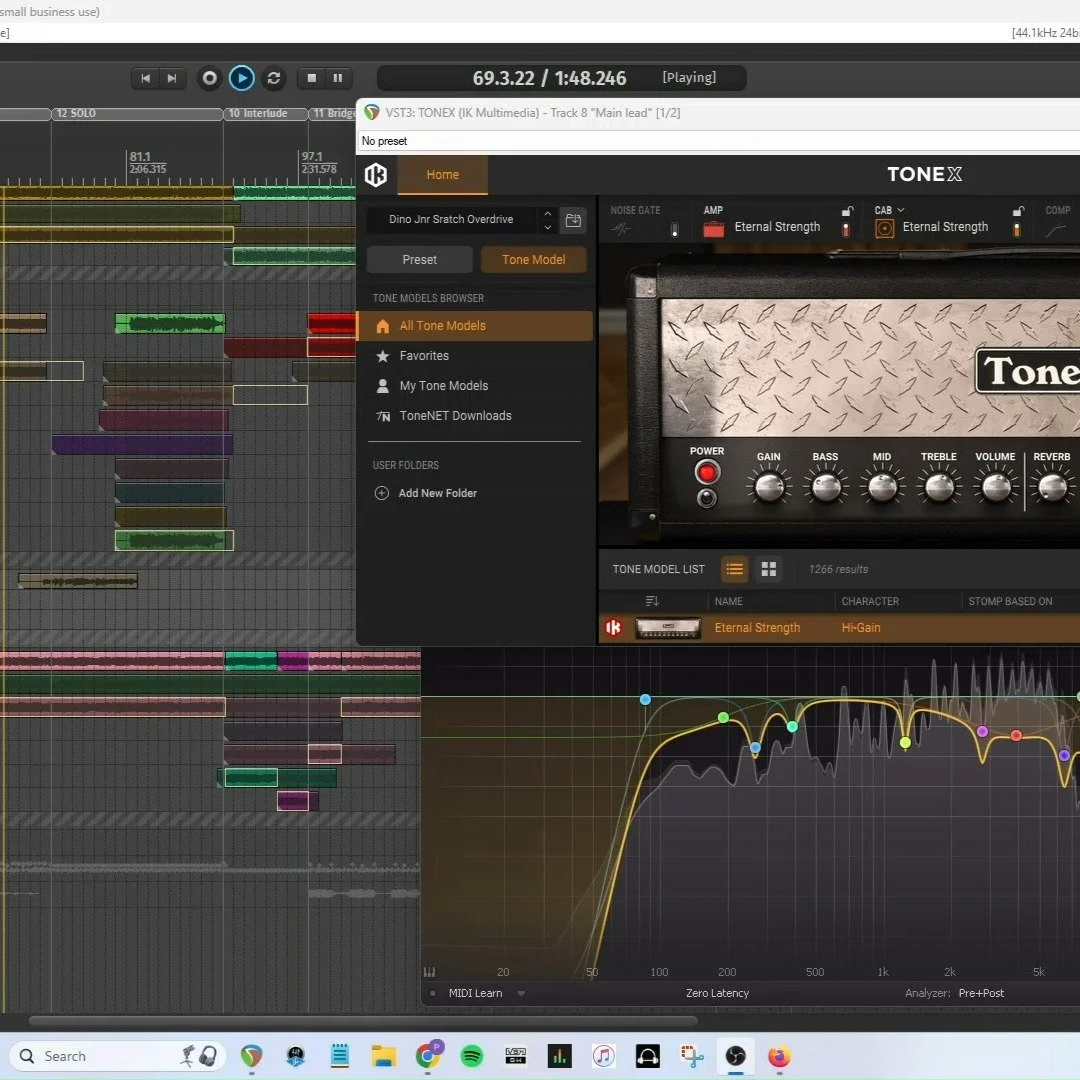The height and width of the screenshot is (1080, 1080).
Task: Stop playback with the Stop button
Action: tap(311, 79)
